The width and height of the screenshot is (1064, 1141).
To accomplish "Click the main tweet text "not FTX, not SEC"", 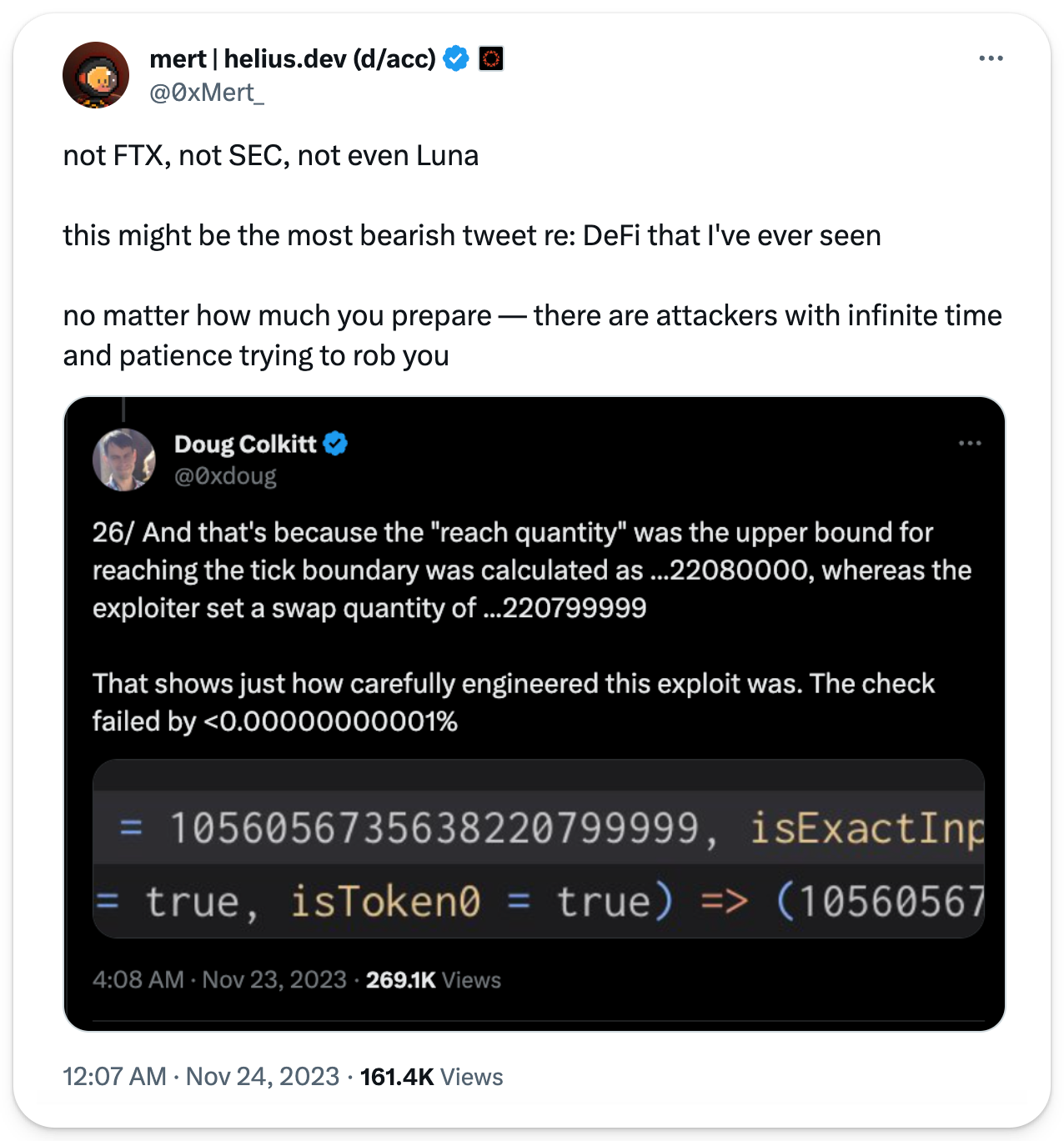I will coord(271,156).
